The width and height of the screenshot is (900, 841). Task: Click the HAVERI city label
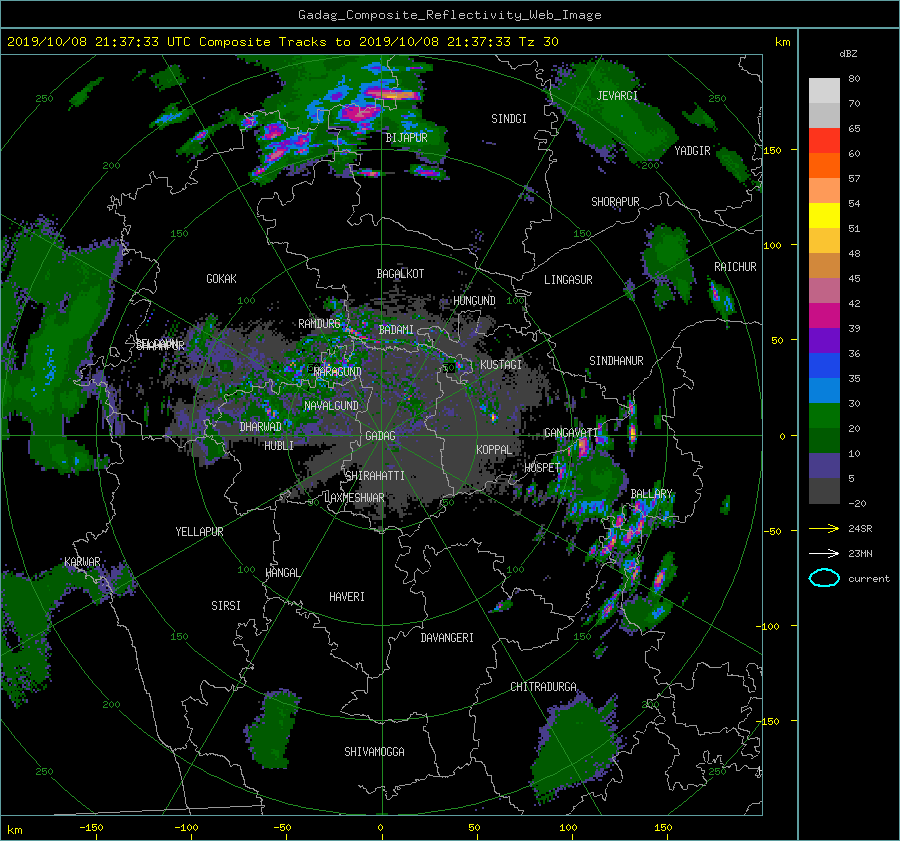[347, 597]
